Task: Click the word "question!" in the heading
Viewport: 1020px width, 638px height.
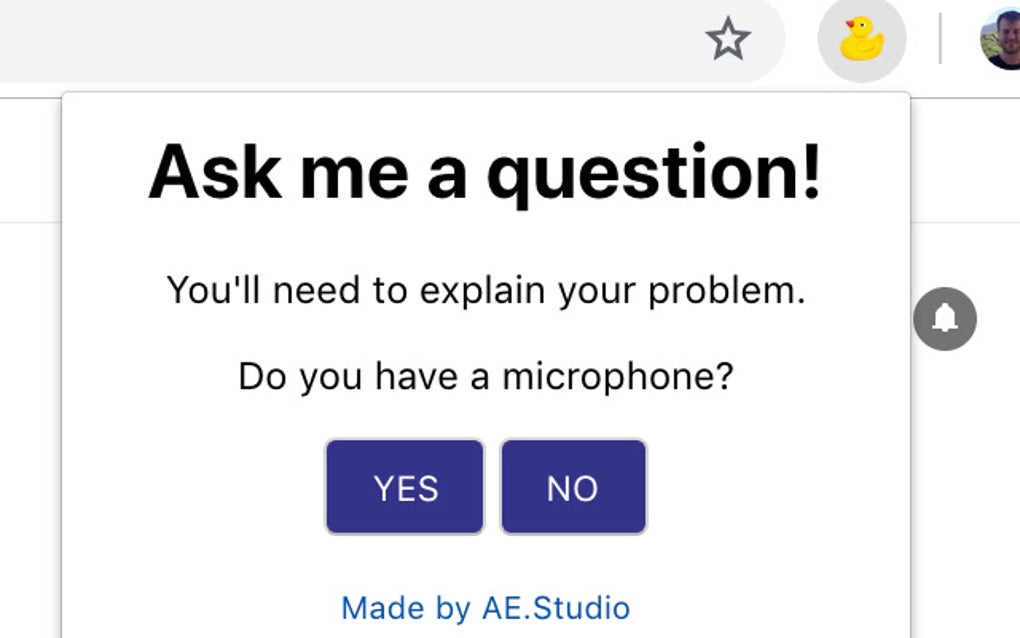Action: [654, 172]
